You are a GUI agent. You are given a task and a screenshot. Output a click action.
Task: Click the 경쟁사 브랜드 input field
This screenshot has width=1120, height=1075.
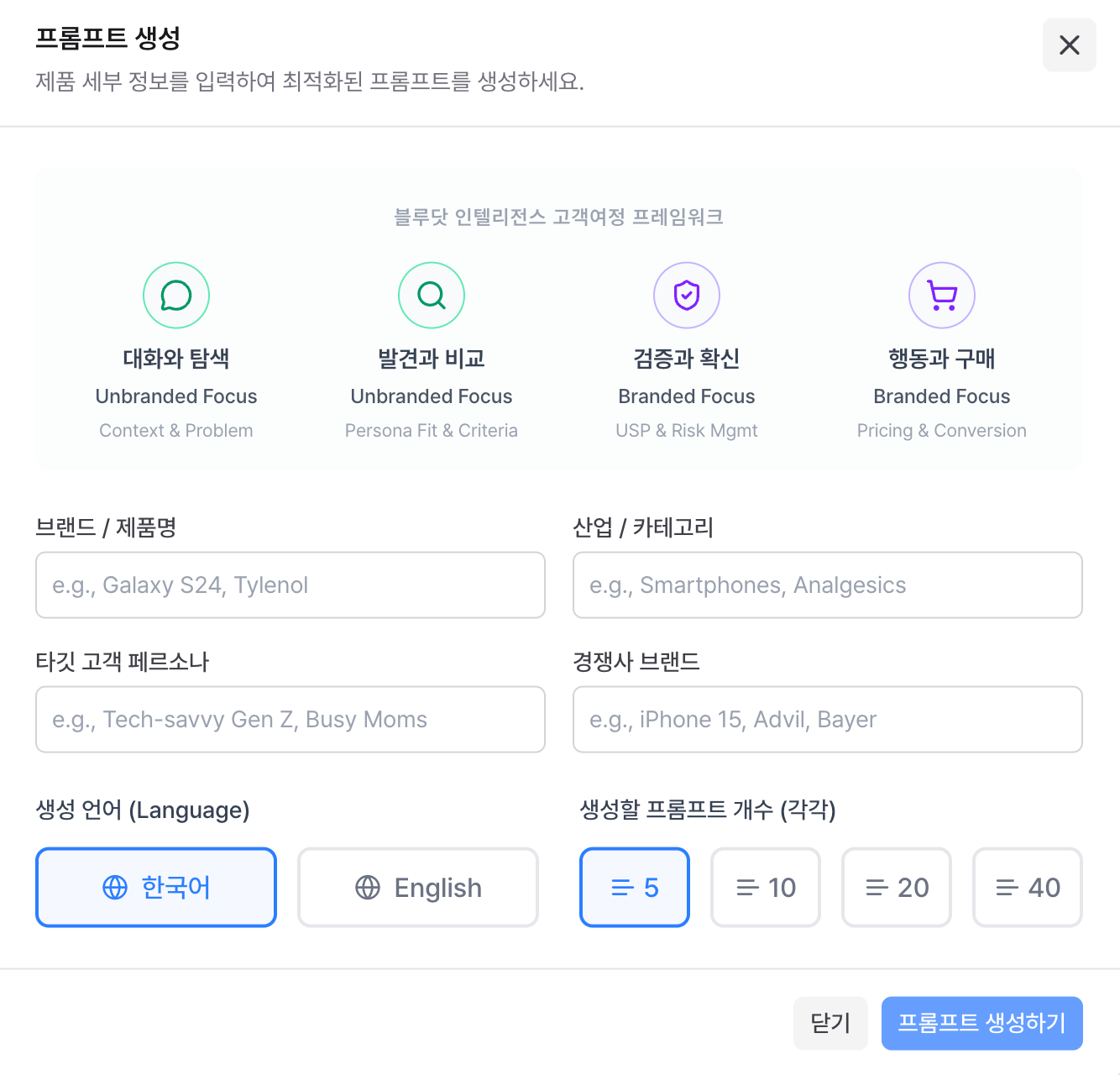coord(827,720)
